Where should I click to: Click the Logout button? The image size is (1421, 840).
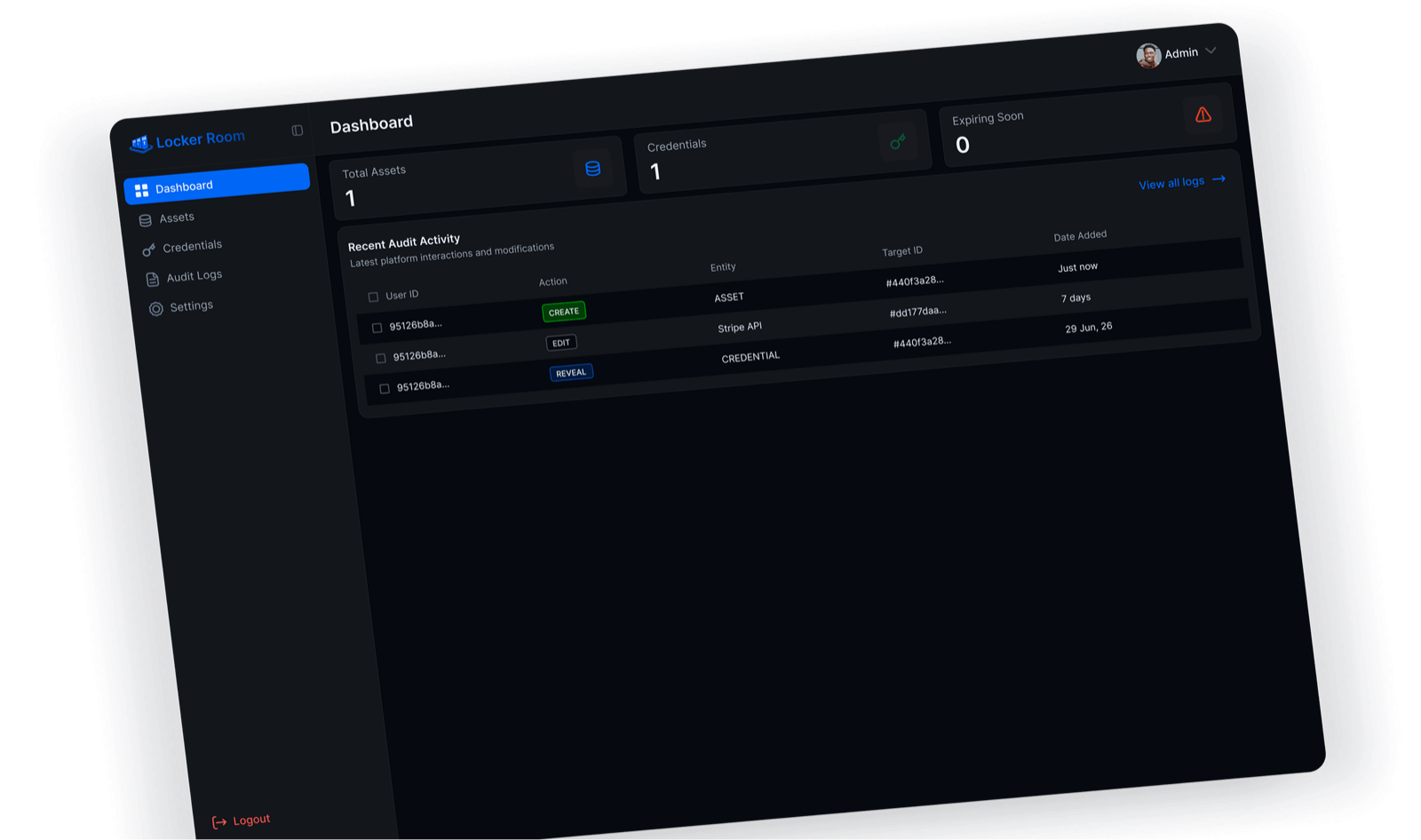click(x=242, y=820)
